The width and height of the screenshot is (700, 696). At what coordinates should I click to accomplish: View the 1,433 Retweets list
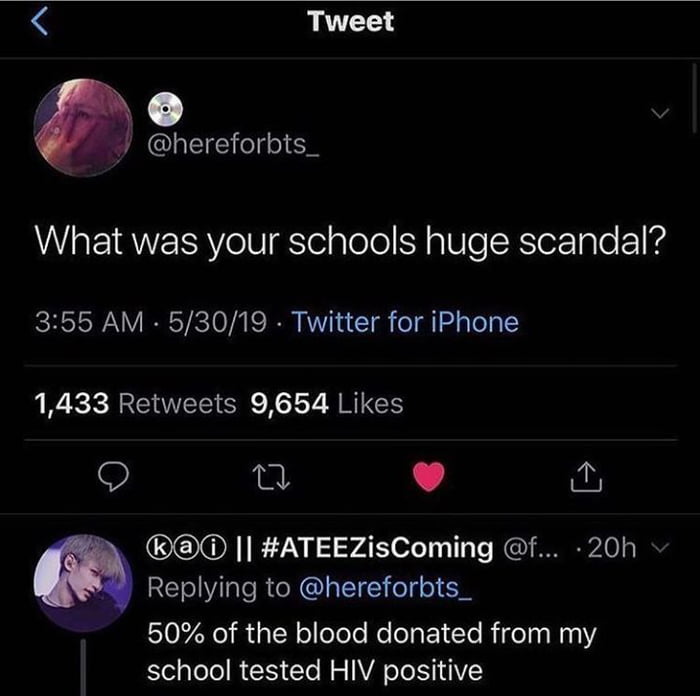[135, 404]
